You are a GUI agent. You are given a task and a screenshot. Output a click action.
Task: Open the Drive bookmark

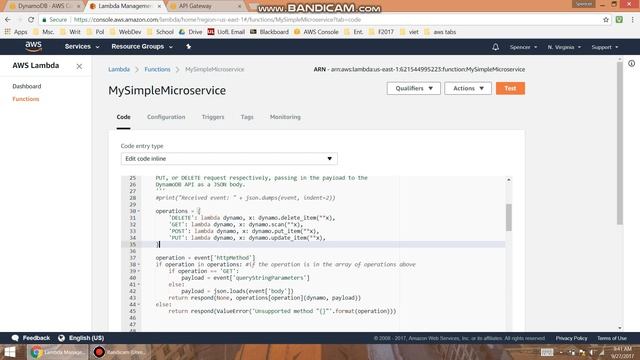(x=191, y=32)
